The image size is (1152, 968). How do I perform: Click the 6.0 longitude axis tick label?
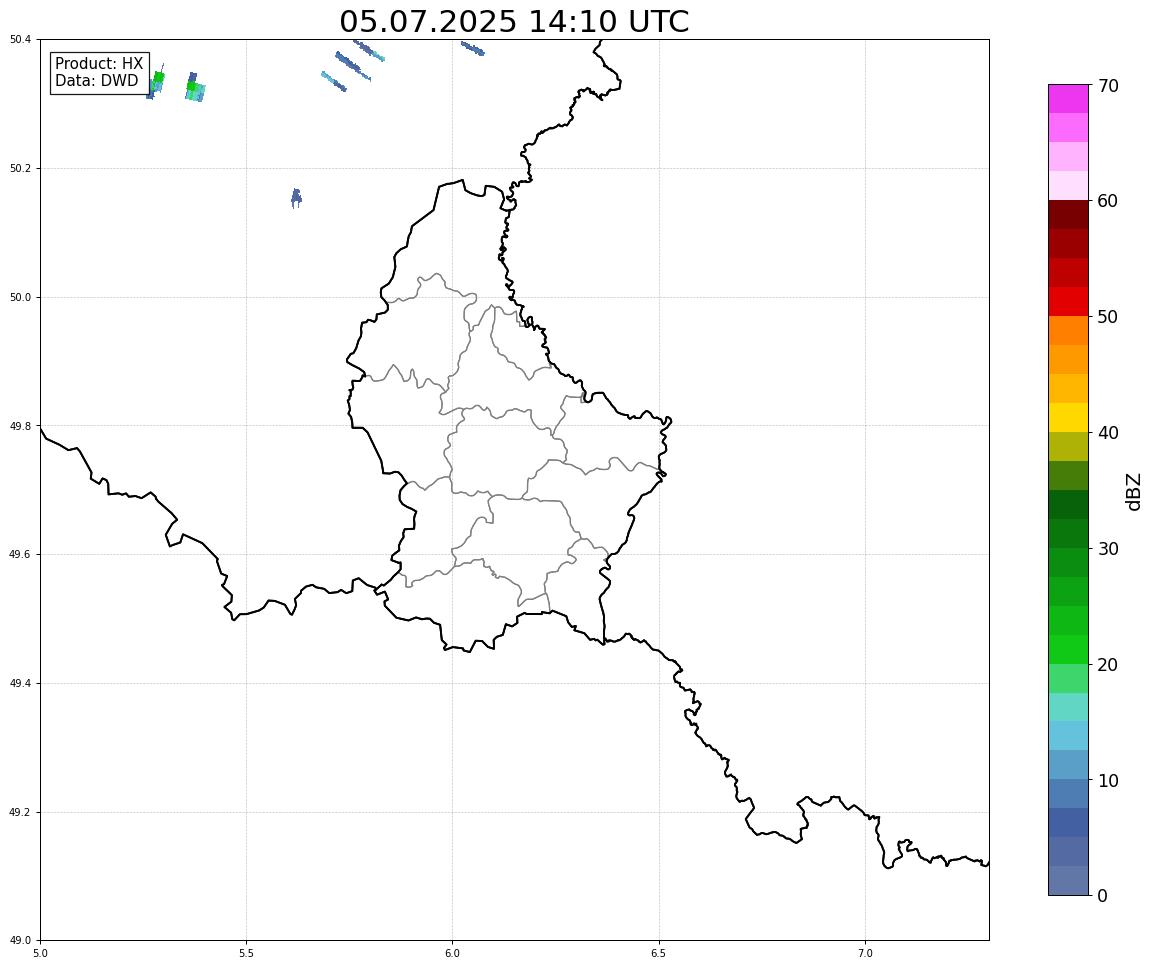click(x=453, y=953)
